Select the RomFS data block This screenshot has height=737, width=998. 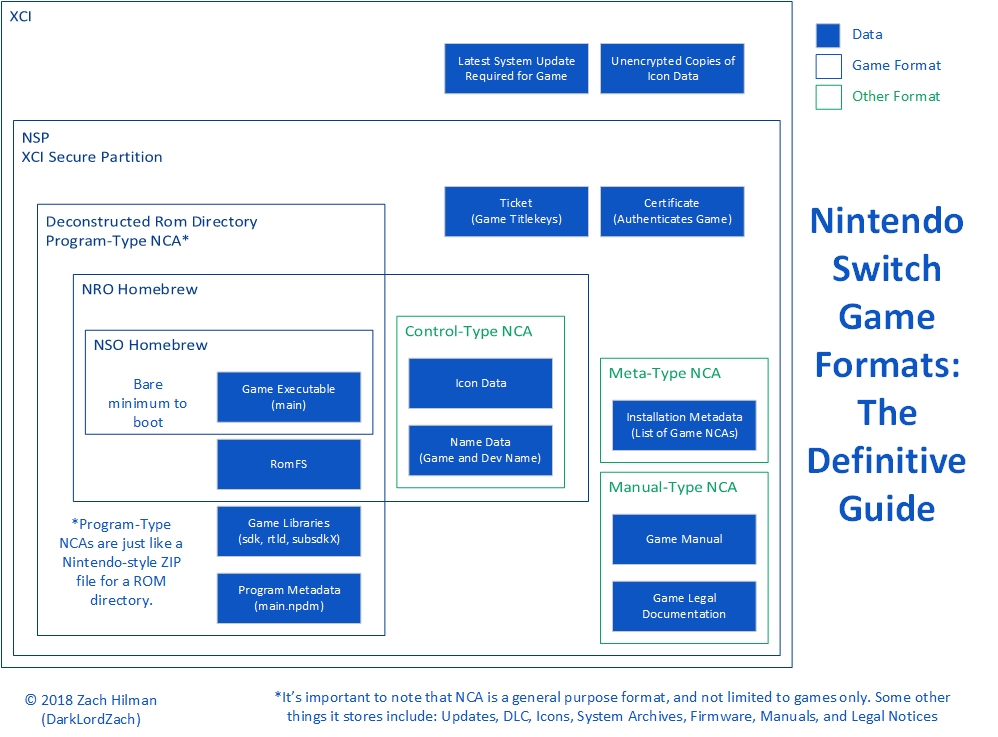coord(288,464)
